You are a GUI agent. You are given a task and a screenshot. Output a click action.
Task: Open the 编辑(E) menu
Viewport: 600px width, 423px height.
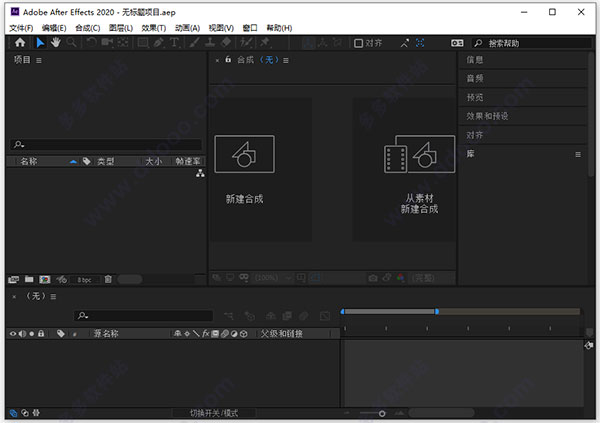[54, 28]
